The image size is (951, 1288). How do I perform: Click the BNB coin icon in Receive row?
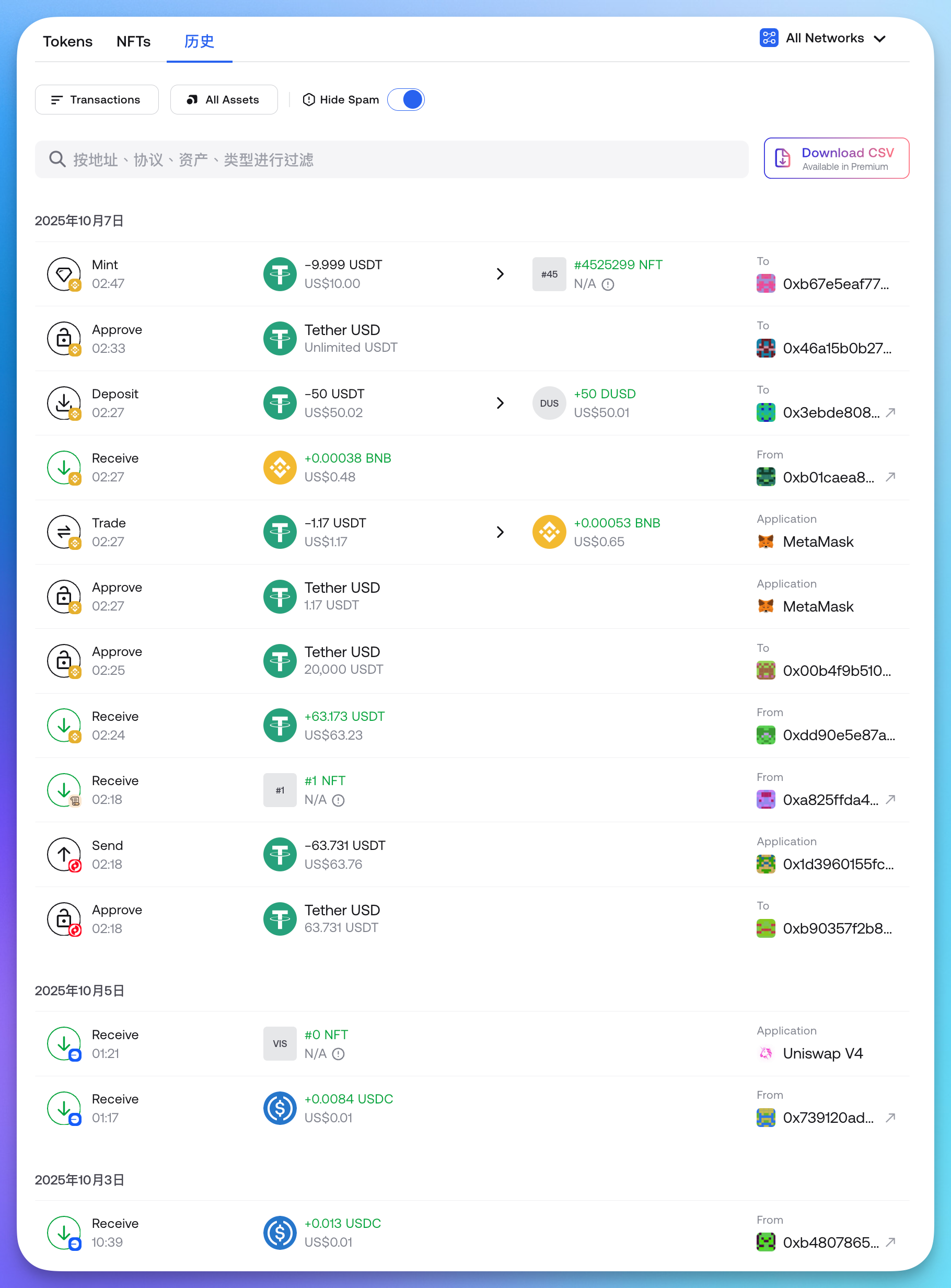click(280, 467)
